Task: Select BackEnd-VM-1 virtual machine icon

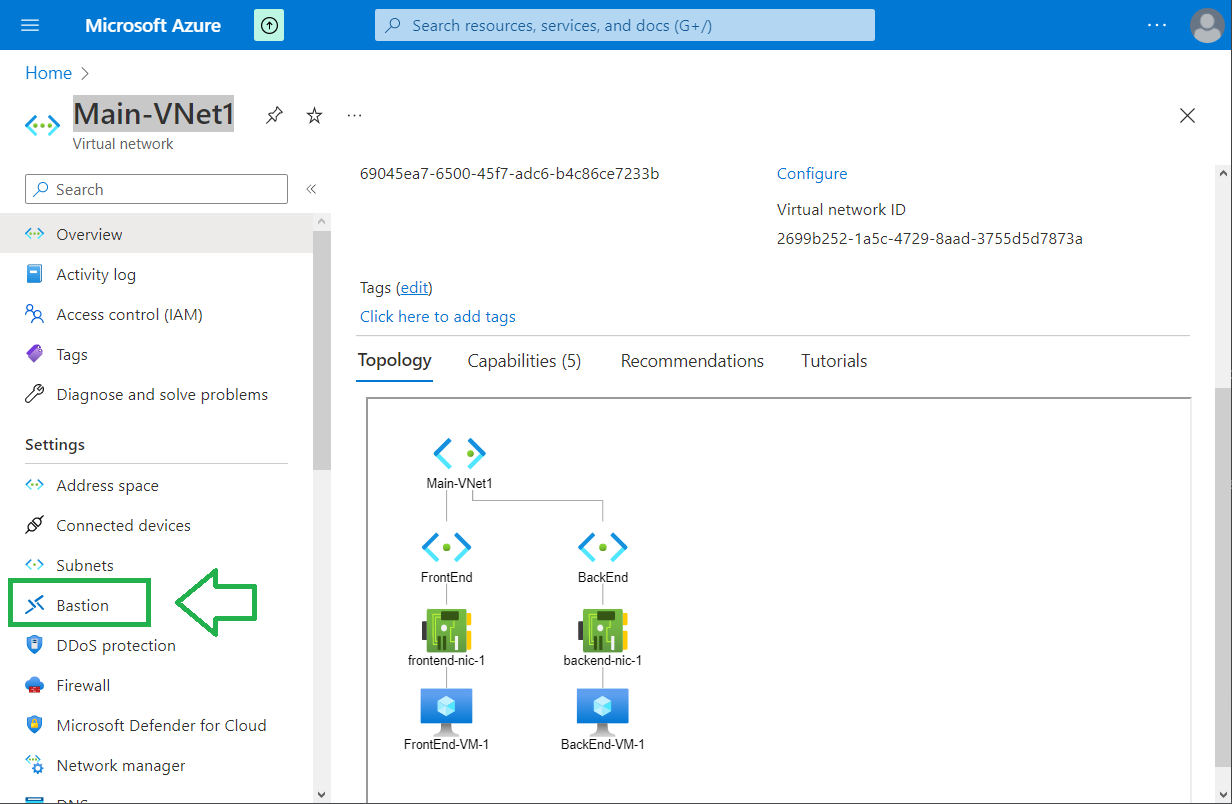Action: coord(602,710)
